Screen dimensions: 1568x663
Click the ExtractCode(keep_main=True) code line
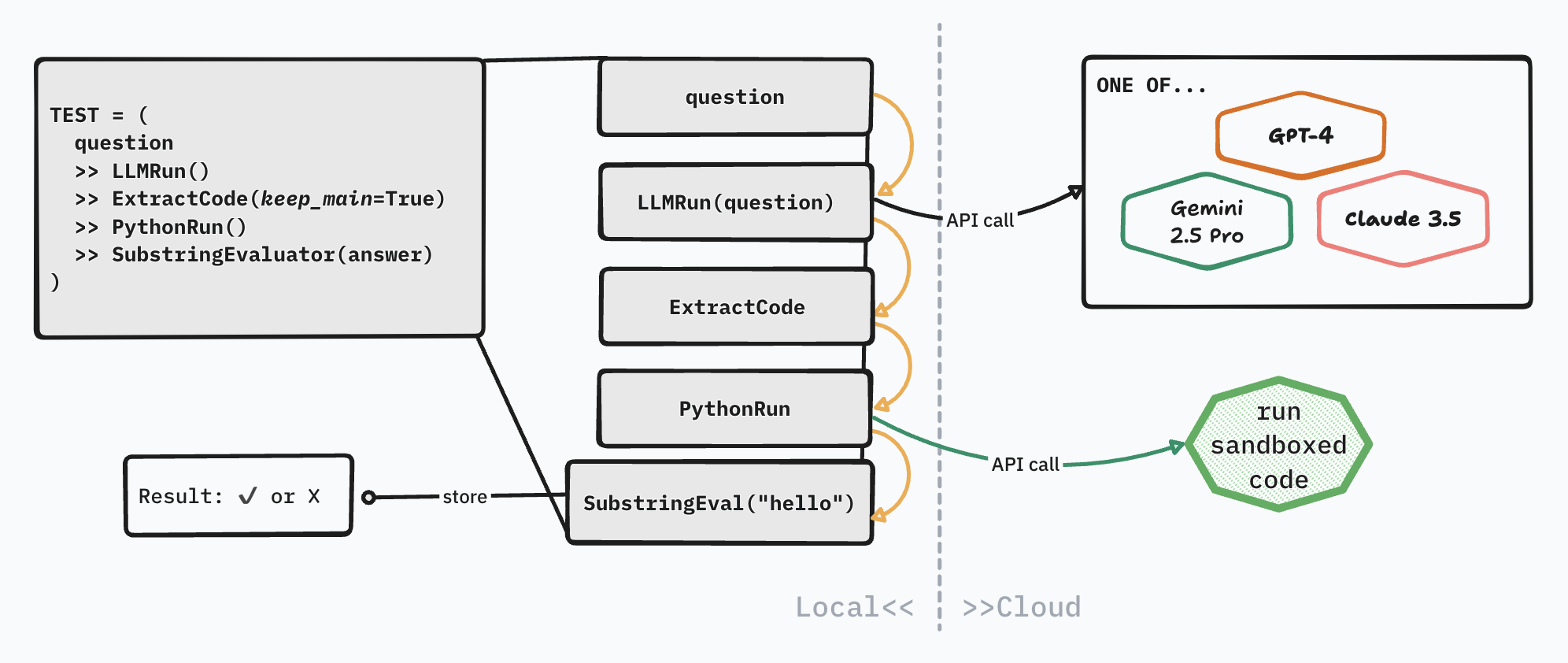260,198
